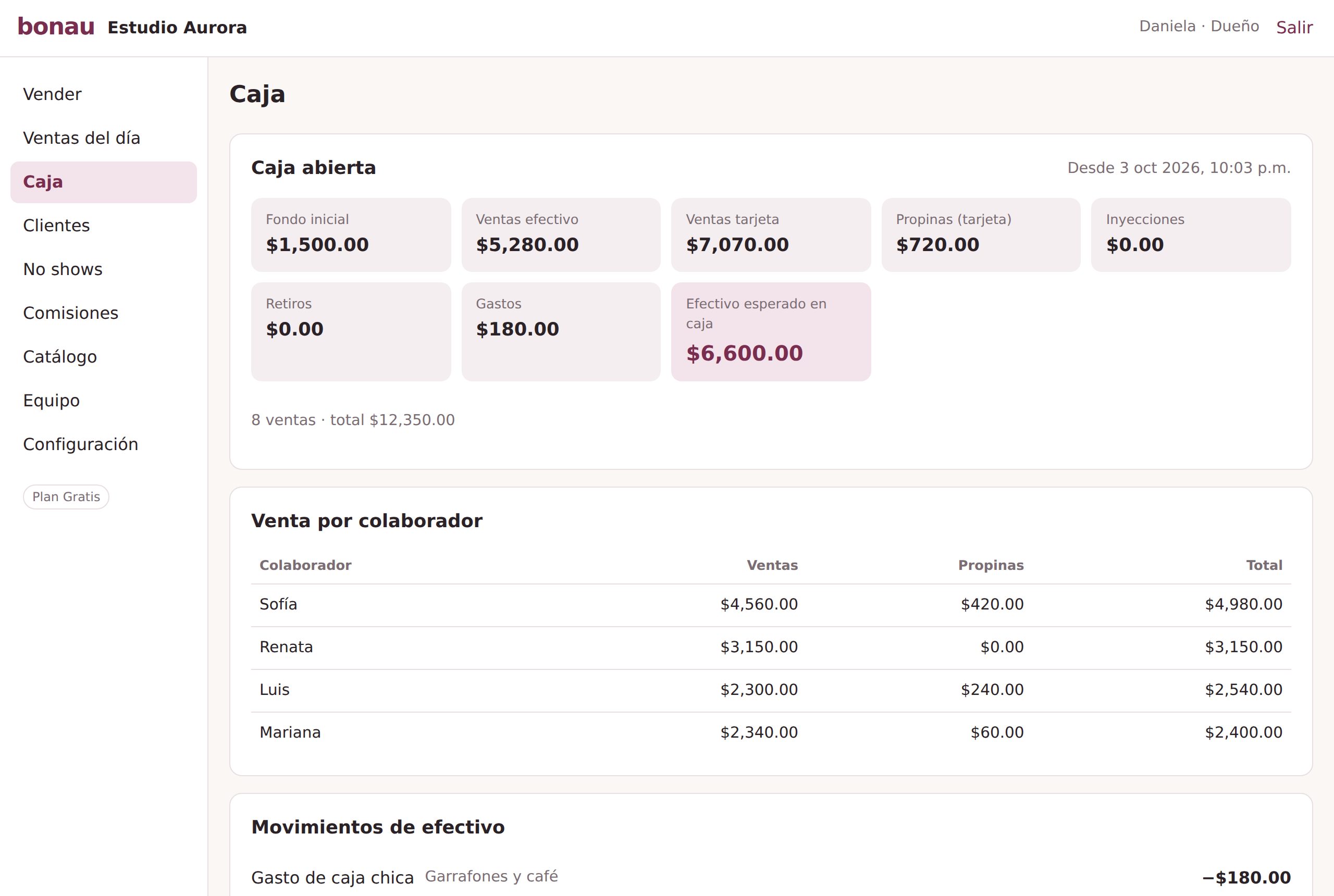Click the Caja abierta heading
1334x896 pixels.
(314, 167)
